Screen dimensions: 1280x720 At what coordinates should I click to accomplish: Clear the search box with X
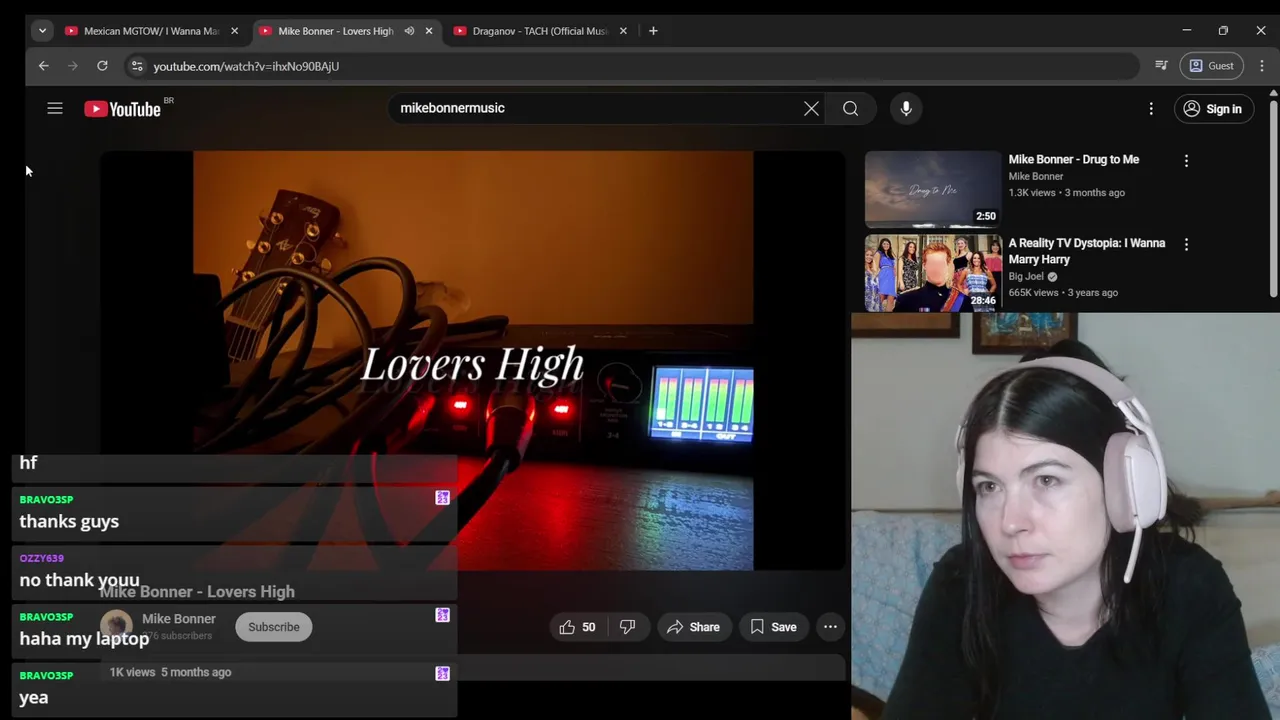tap(811, 108)
